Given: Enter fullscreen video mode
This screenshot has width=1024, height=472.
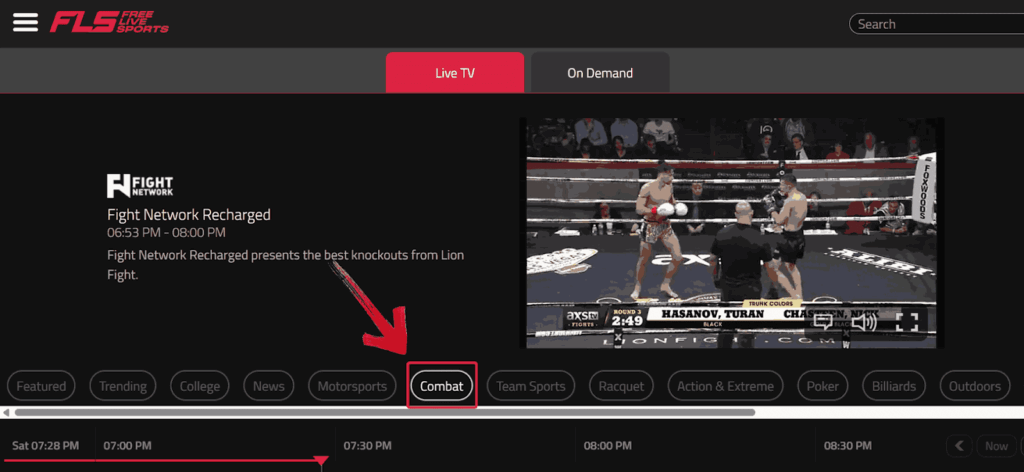Looking at the screenshot, I should (907, 322).
